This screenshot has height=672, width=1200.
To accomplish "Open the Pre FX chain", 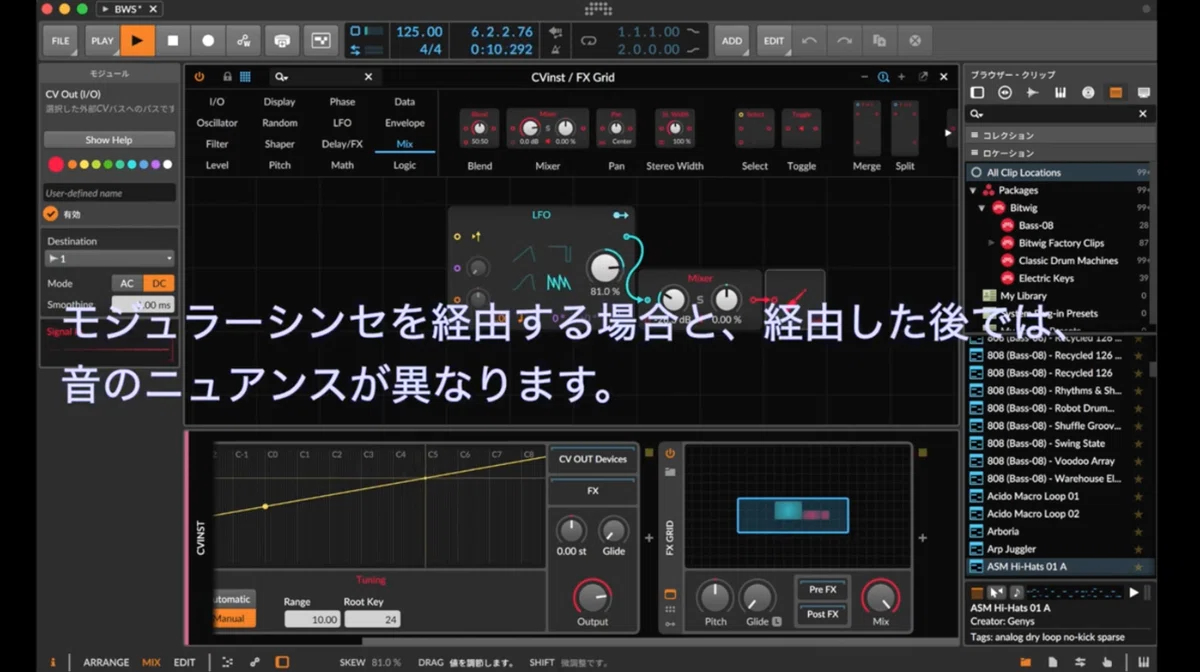I will [822, 590].
